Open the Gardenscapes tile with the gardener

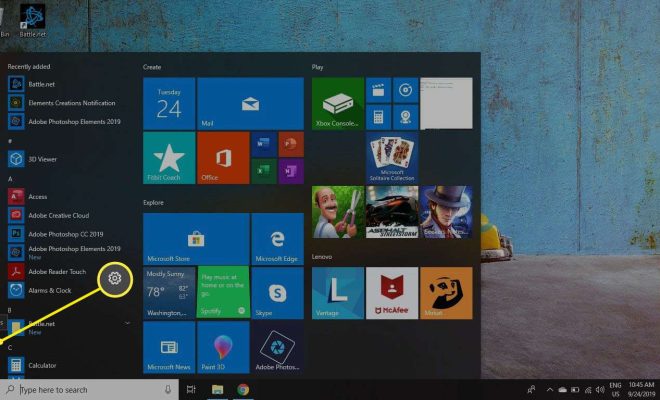click(338, 212)
